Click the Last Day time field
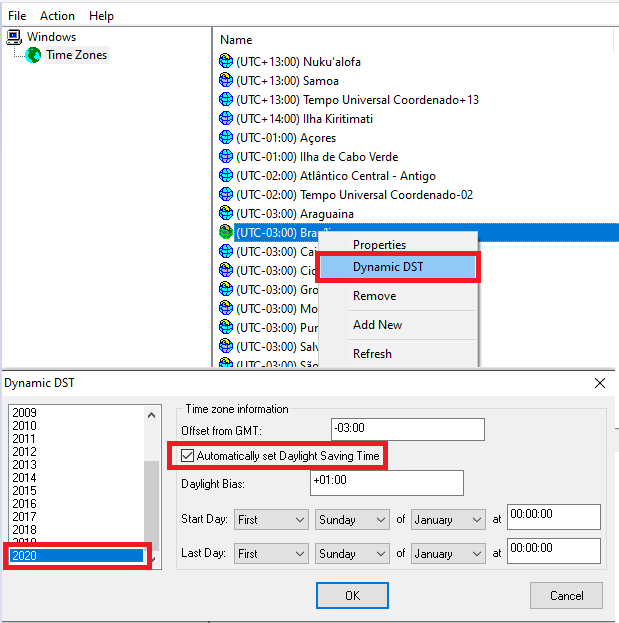 coord(554,551)
